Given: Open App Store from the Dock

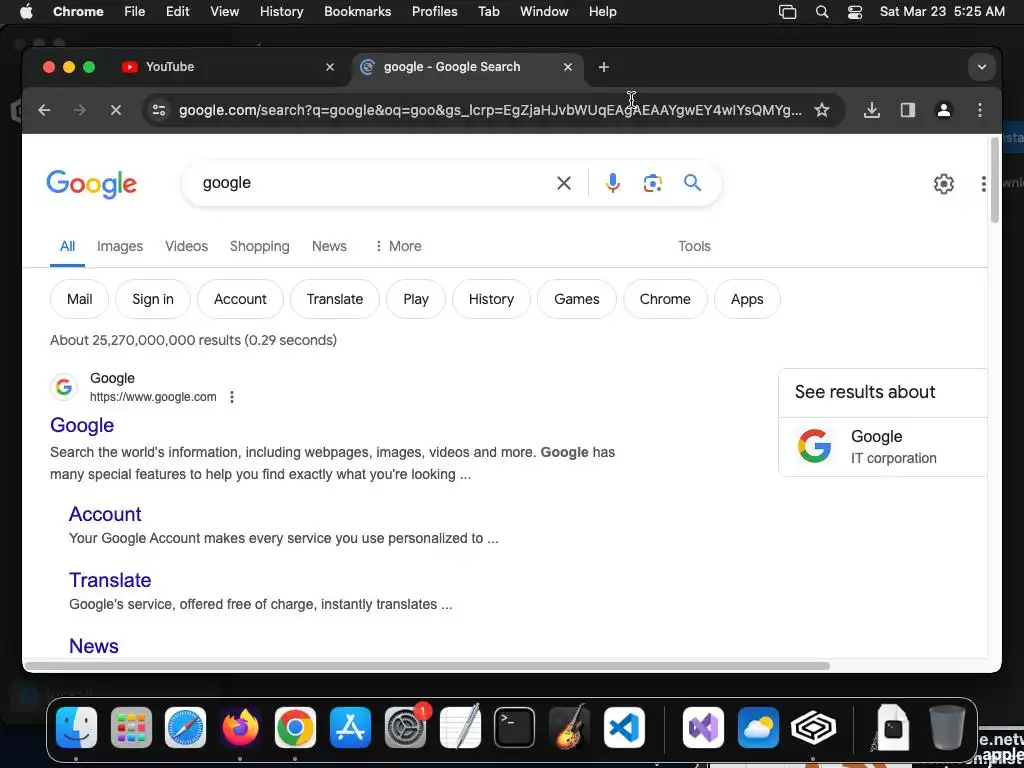Looking at the screenshot, I should [350, 728].
